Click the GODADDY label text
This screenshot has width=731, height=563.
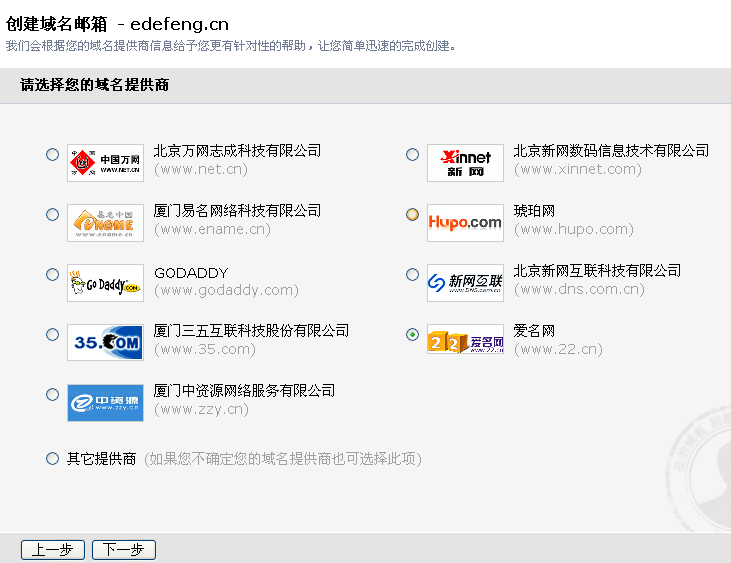coord(191,273)
